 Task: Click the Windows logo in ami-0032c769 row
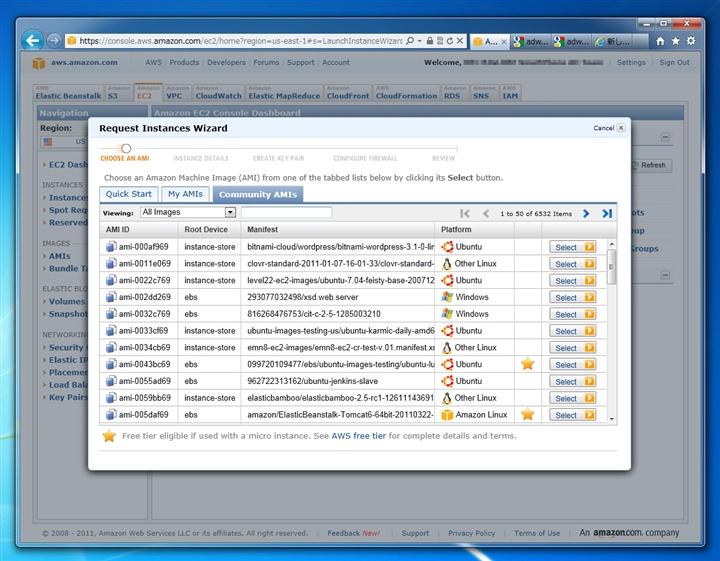[x=447, y=314]
